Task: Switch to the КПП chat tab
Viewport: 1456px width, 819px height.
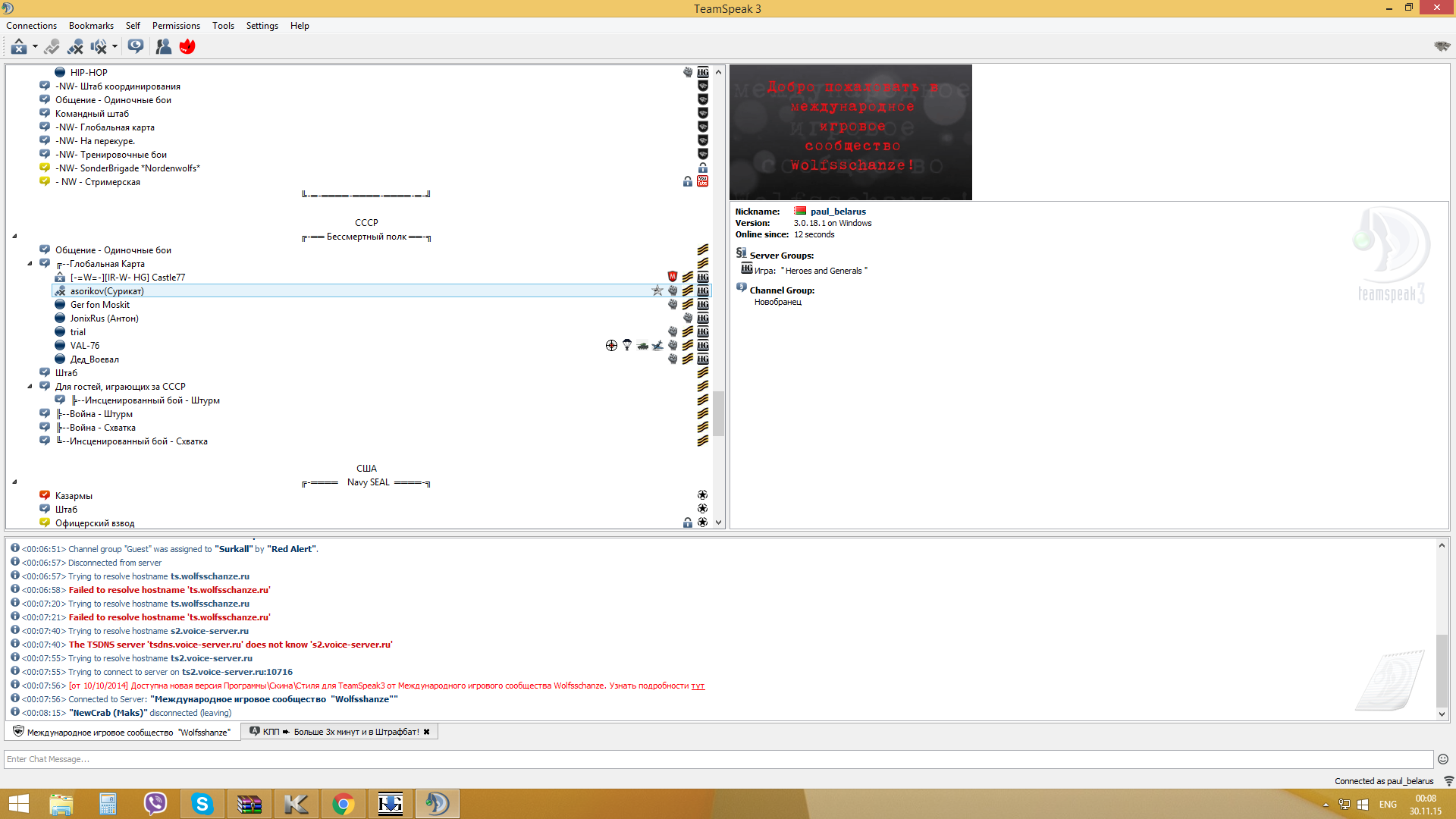Action: click(334, 732)
